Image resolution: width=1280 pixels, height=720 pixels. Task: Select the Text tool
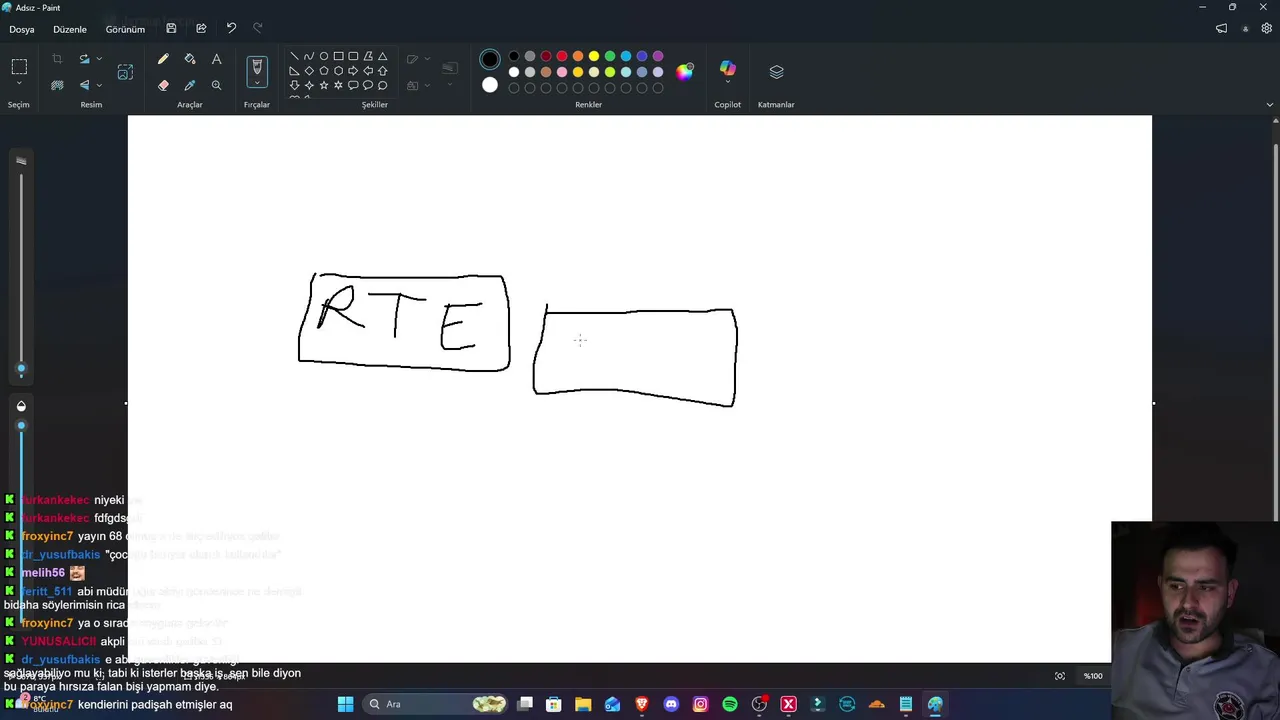pyautogui.click(x=216, y=59)
